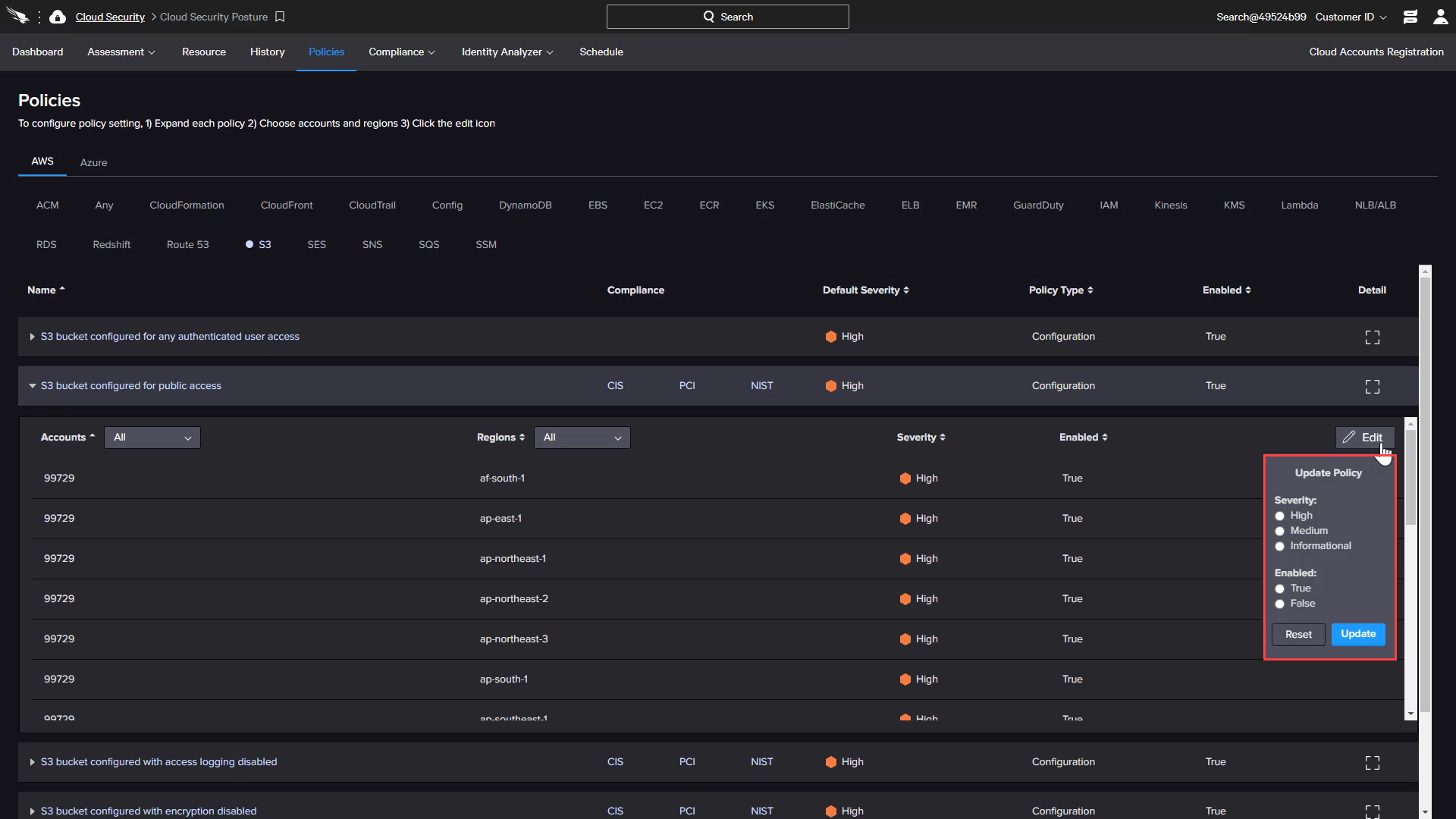
Task: Select Informational severity radio option
Action: 1279,546
